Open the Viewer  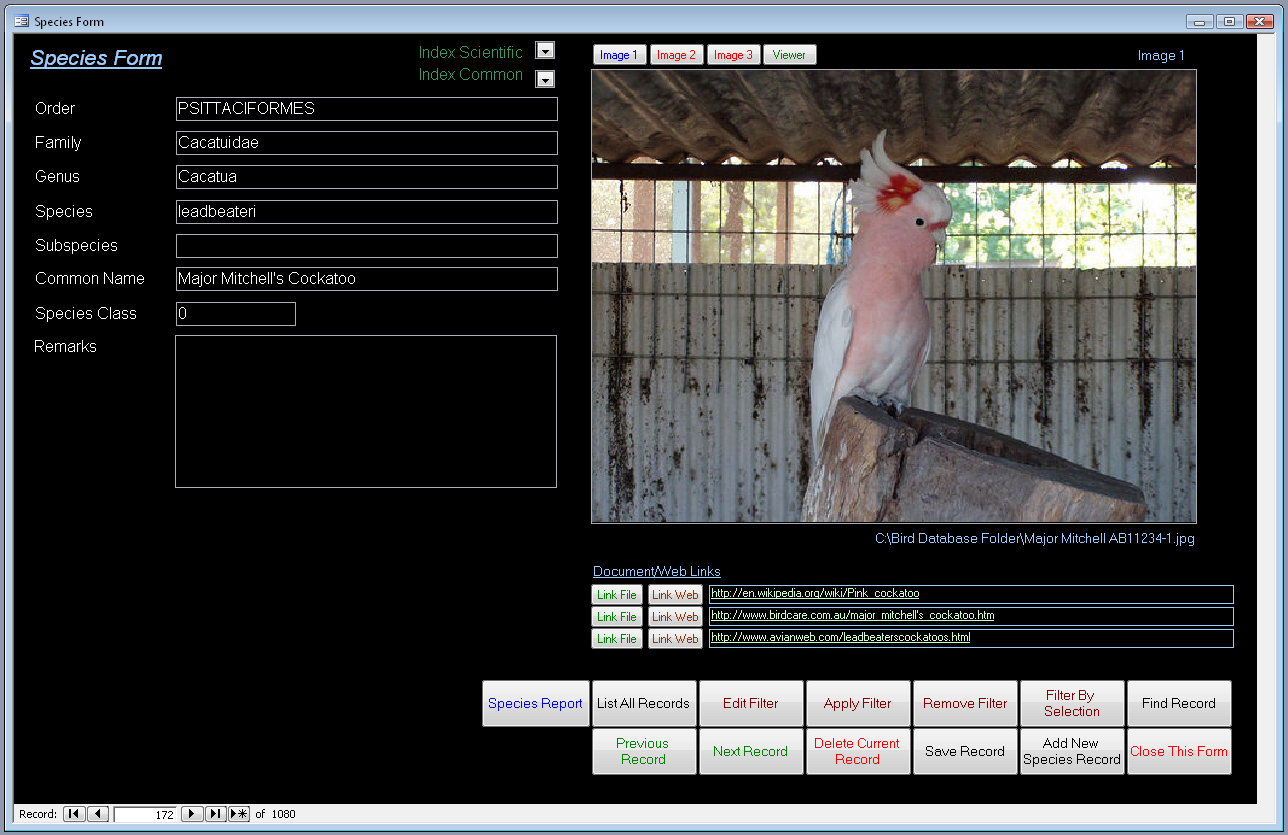pos(789,54)
